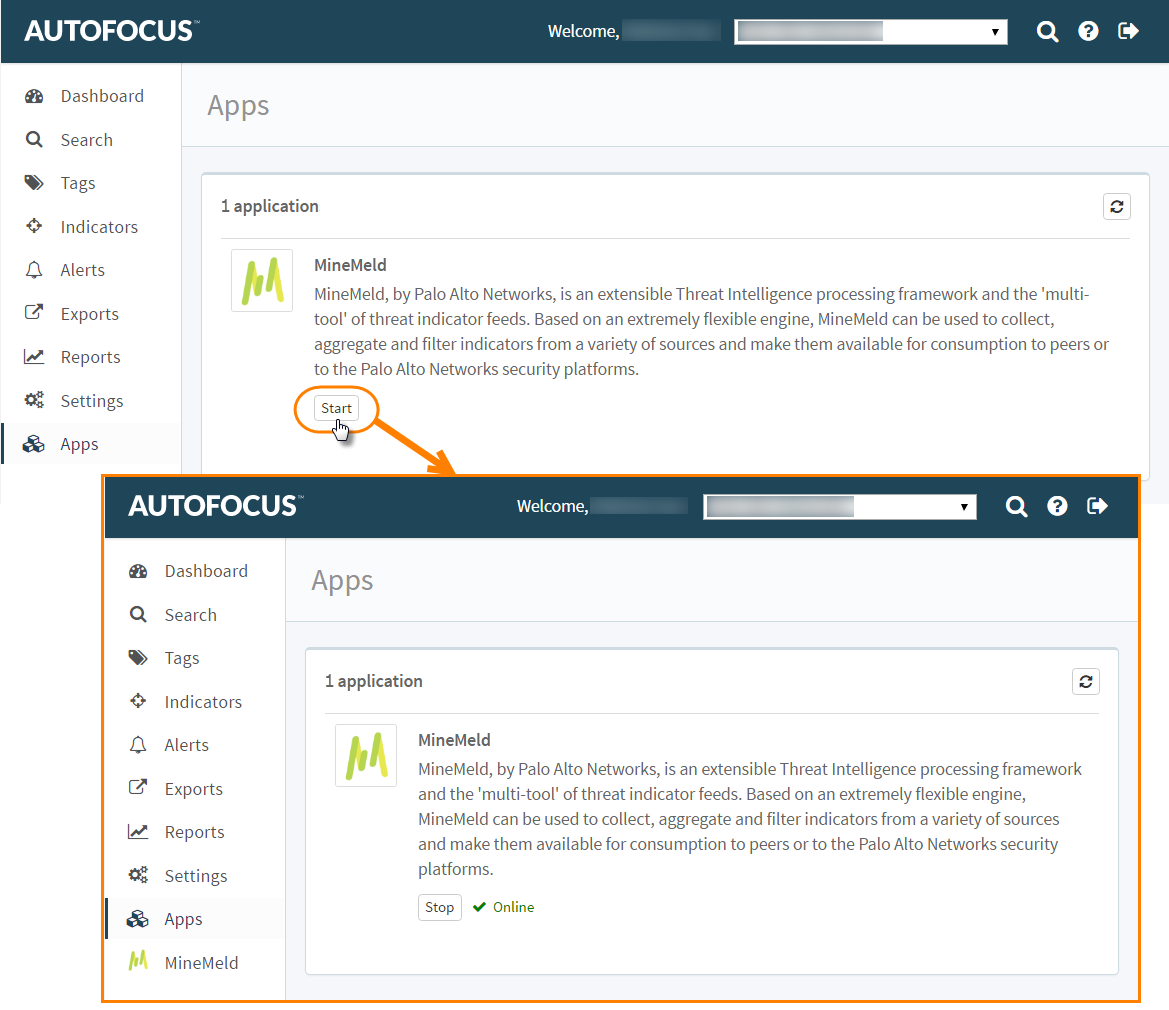Open the account dropdown in upper header

coord(871,31)
